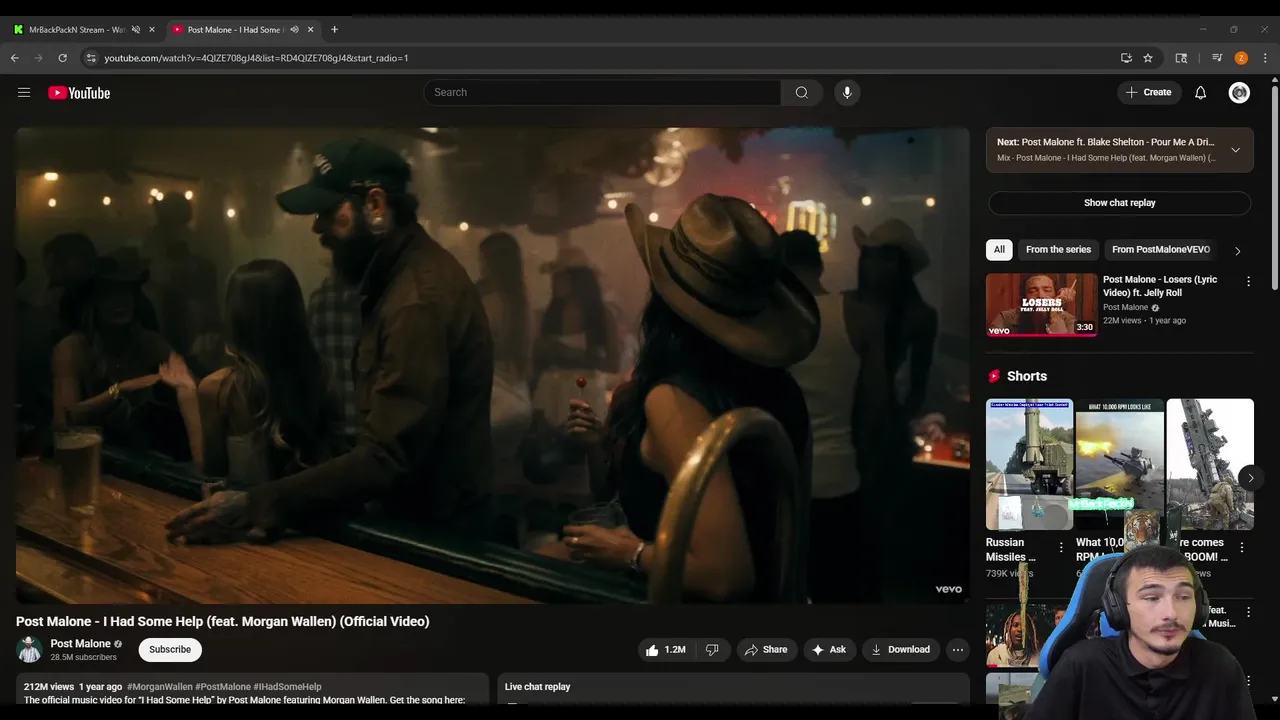
Task: Click the Live chat replay heading
Action: pos(537,687)
